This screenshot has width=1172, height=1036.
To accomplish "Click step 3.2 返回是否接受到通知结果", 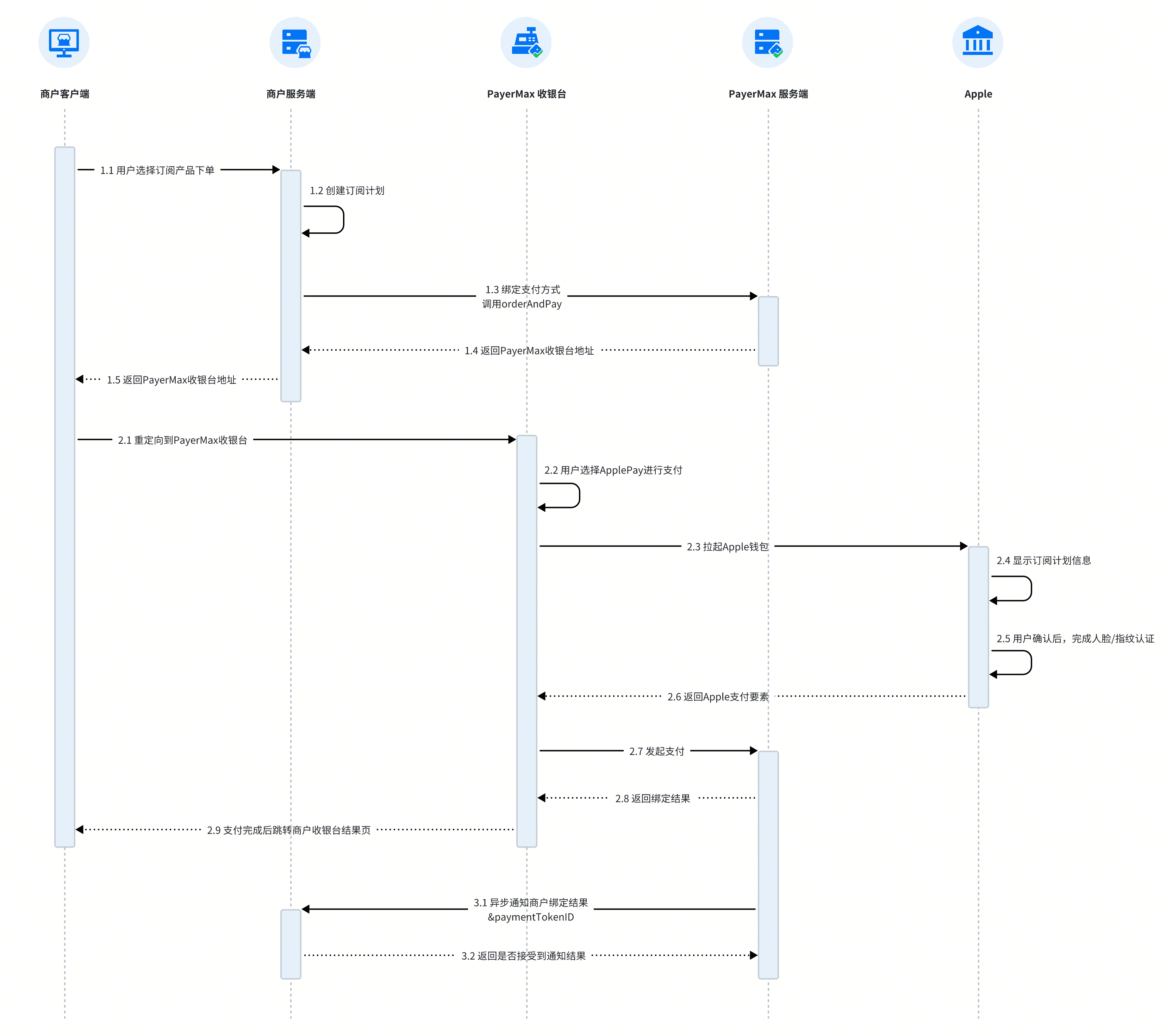I will pyautogui.click(x=524, y=956).
